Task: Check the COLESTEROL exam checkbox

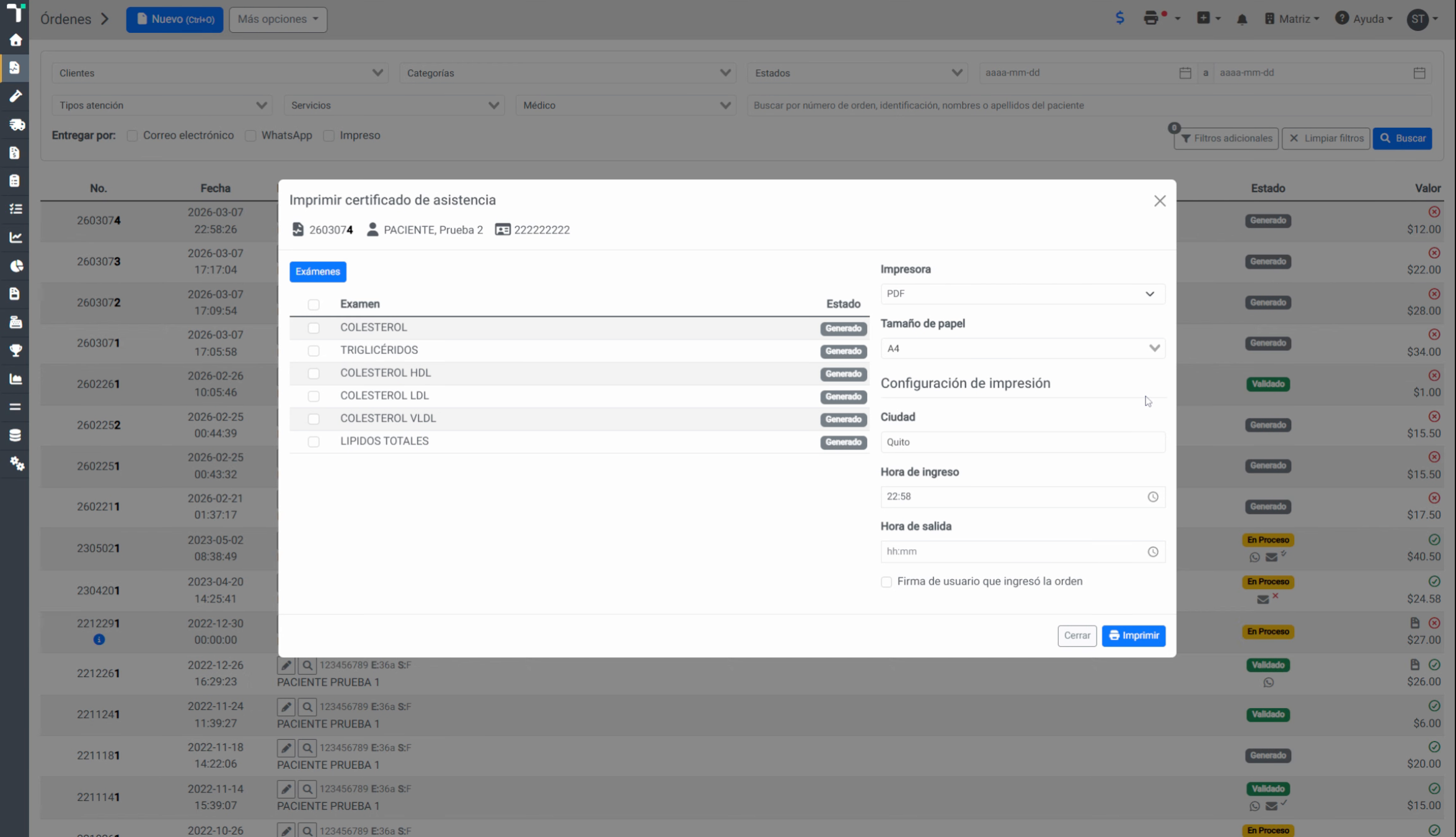Action: [314, 328]
